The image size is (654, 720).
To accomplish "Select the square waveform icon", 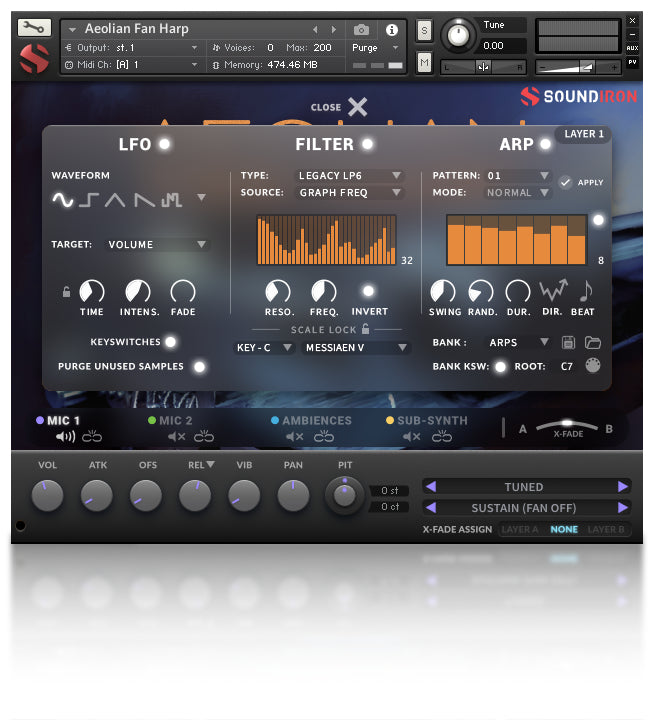I will click(x=89, y=200).
